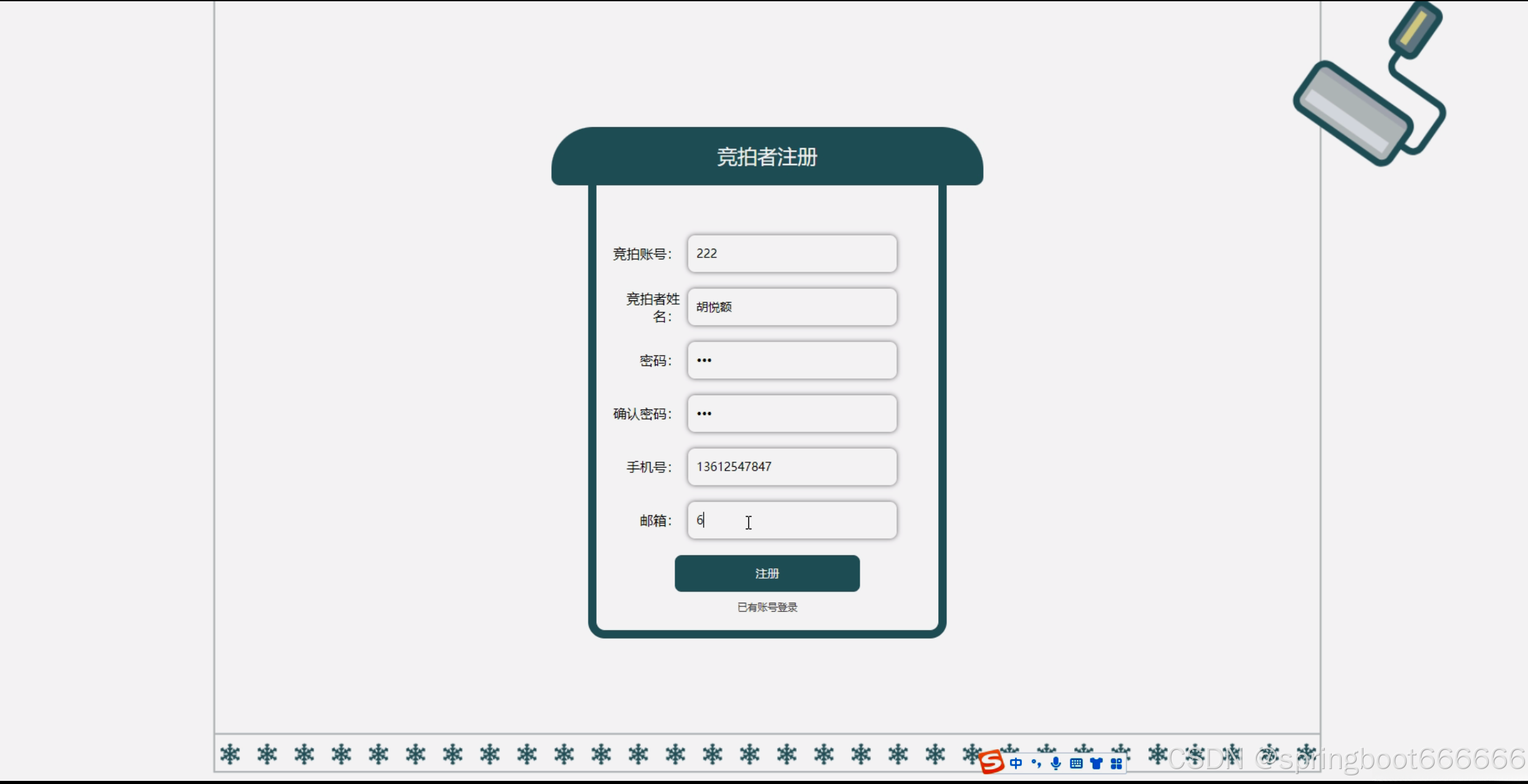
Task: Toggle the Chinese punctuation mode in the Sogou bar
Action: tap(1036, 763)
